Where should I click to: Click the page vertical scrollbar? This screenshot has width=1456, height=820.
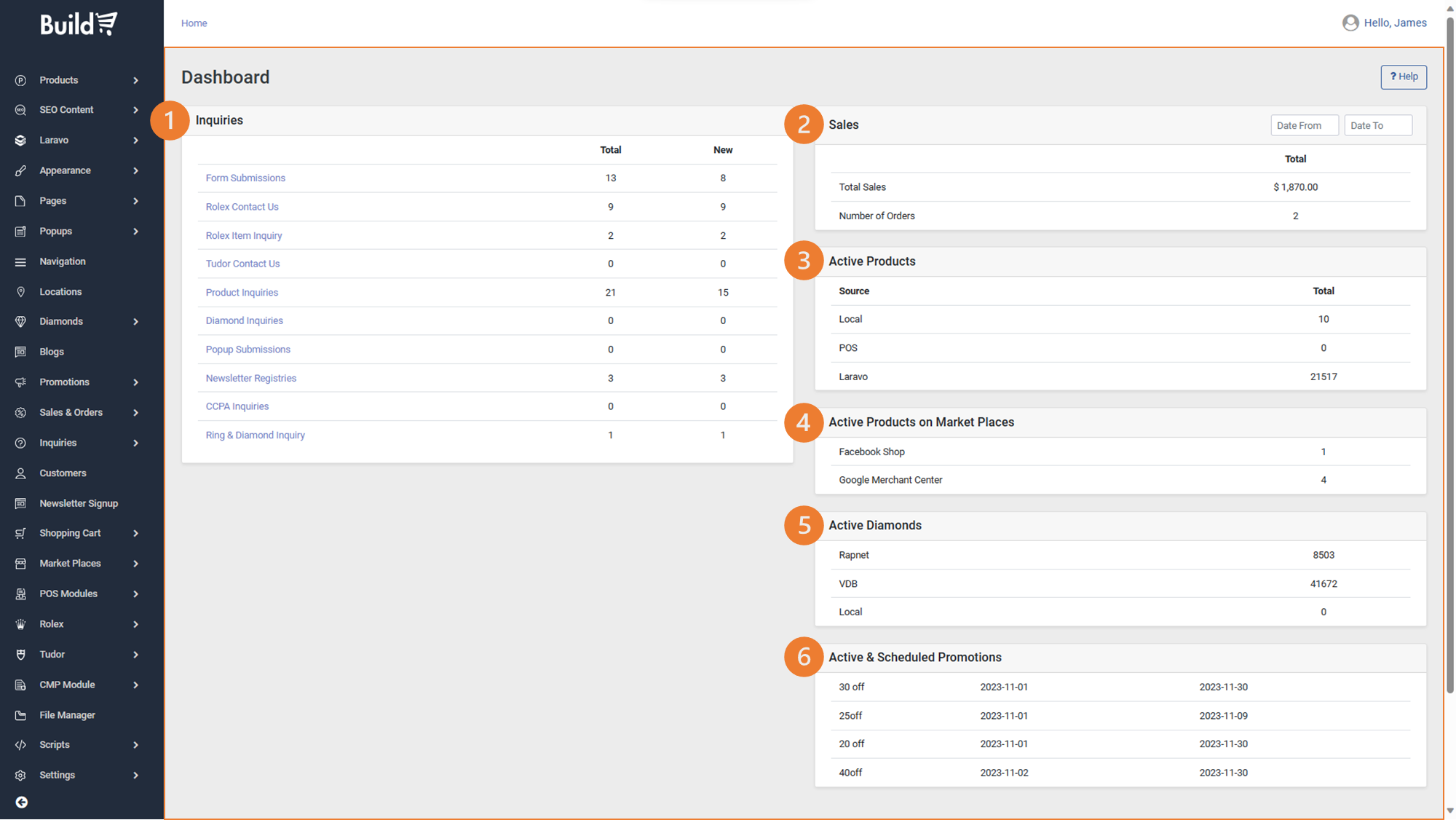1449,357
